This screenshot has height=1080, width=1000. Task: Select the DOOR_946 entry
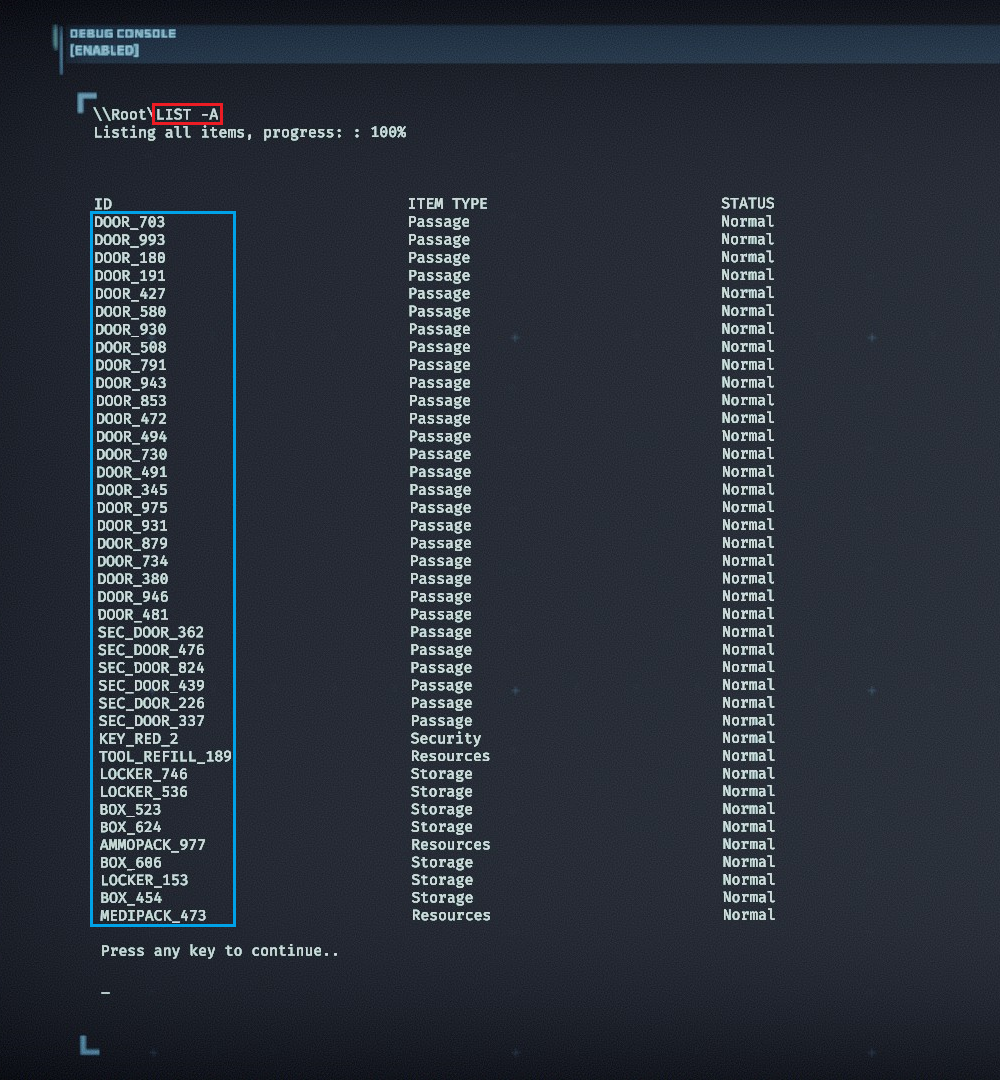tap(133, 596)
